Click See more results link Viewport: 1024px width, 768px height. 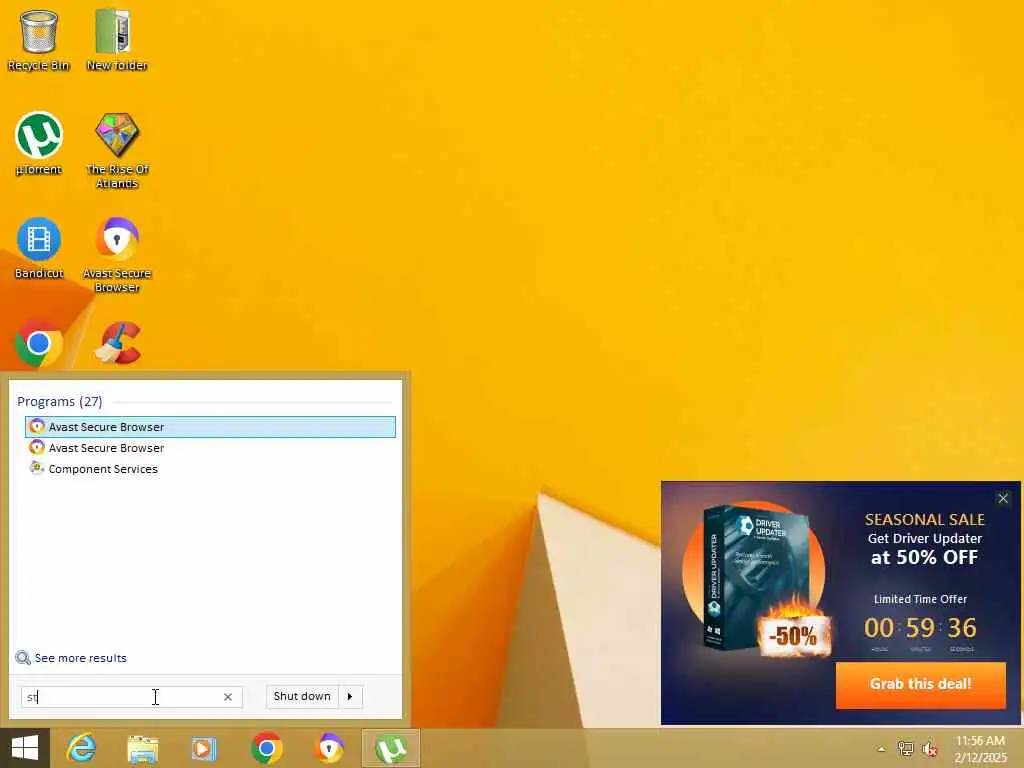click(x=80, y=658)
